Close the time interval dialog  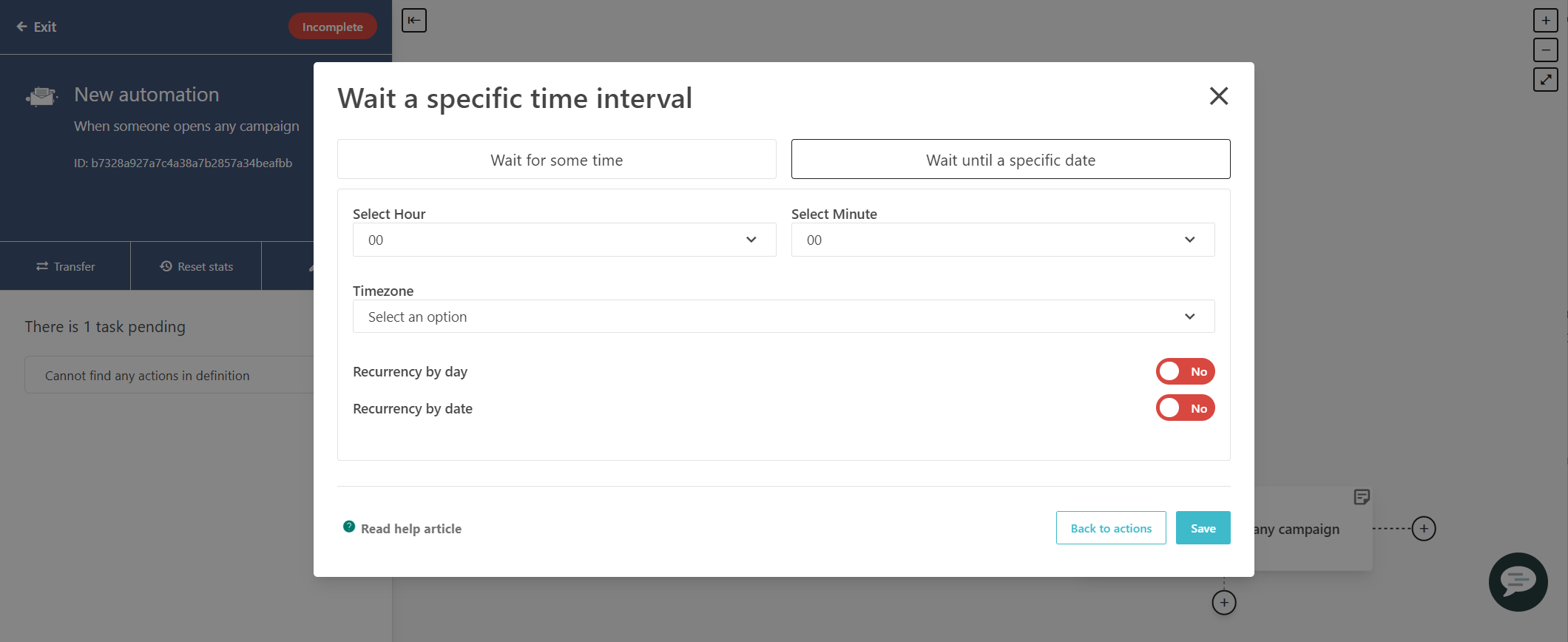pos(1218,96)
